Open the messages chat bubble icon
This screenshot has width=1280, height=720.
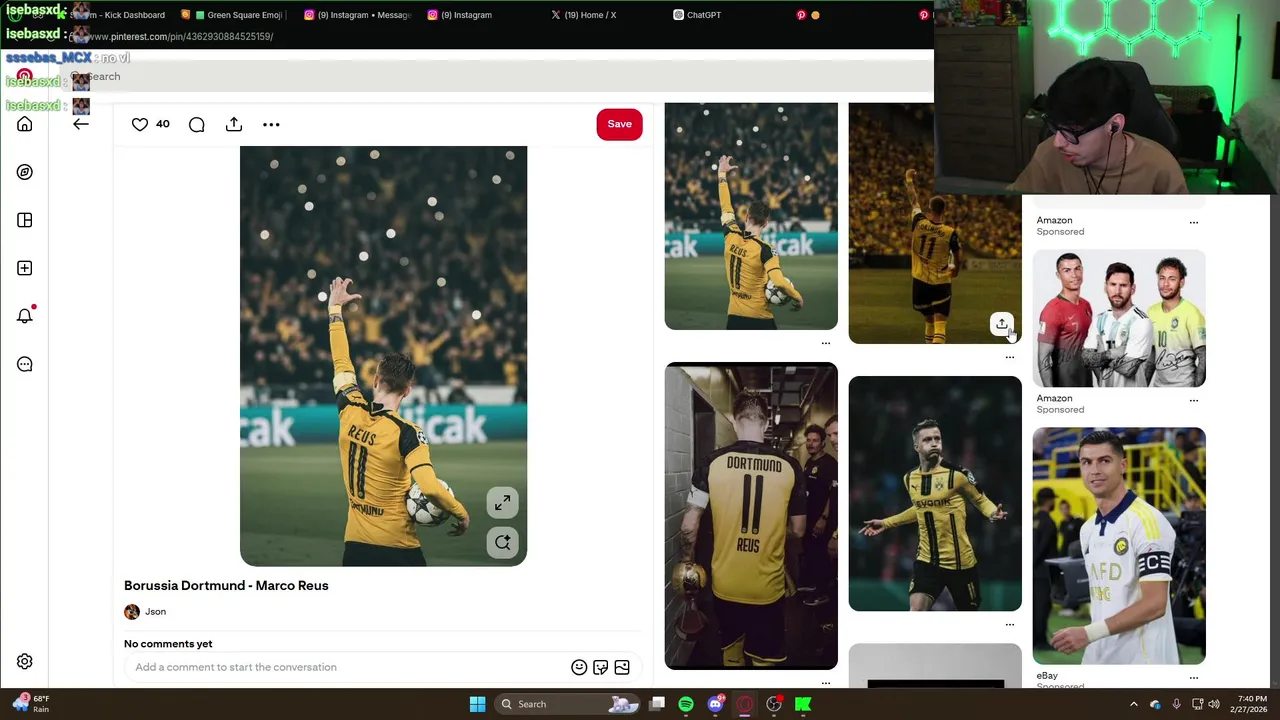pyautogui.click(x=25, y=364)
